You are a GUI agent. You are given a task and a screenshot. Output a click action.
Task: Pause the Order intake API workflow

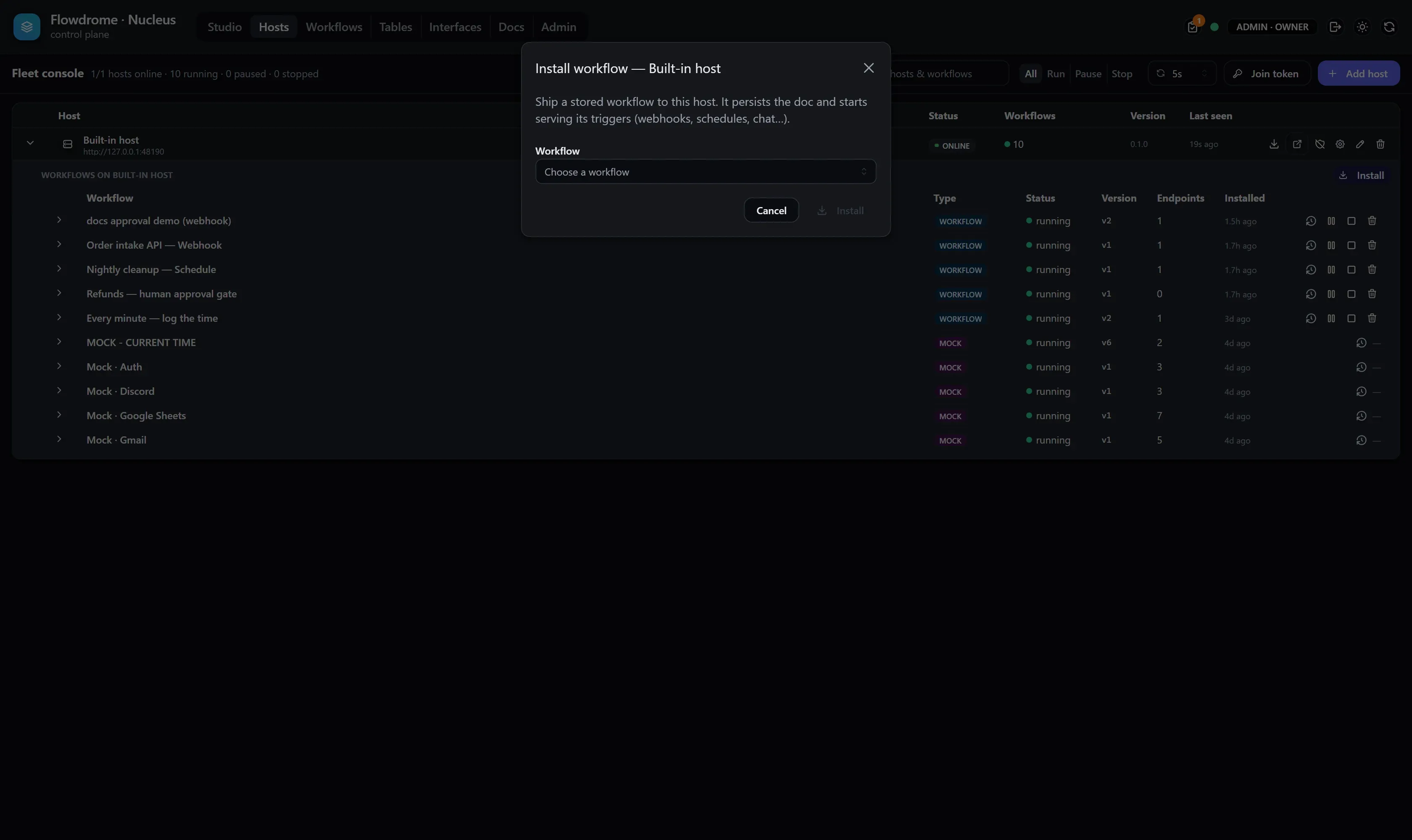point(1331,245)
